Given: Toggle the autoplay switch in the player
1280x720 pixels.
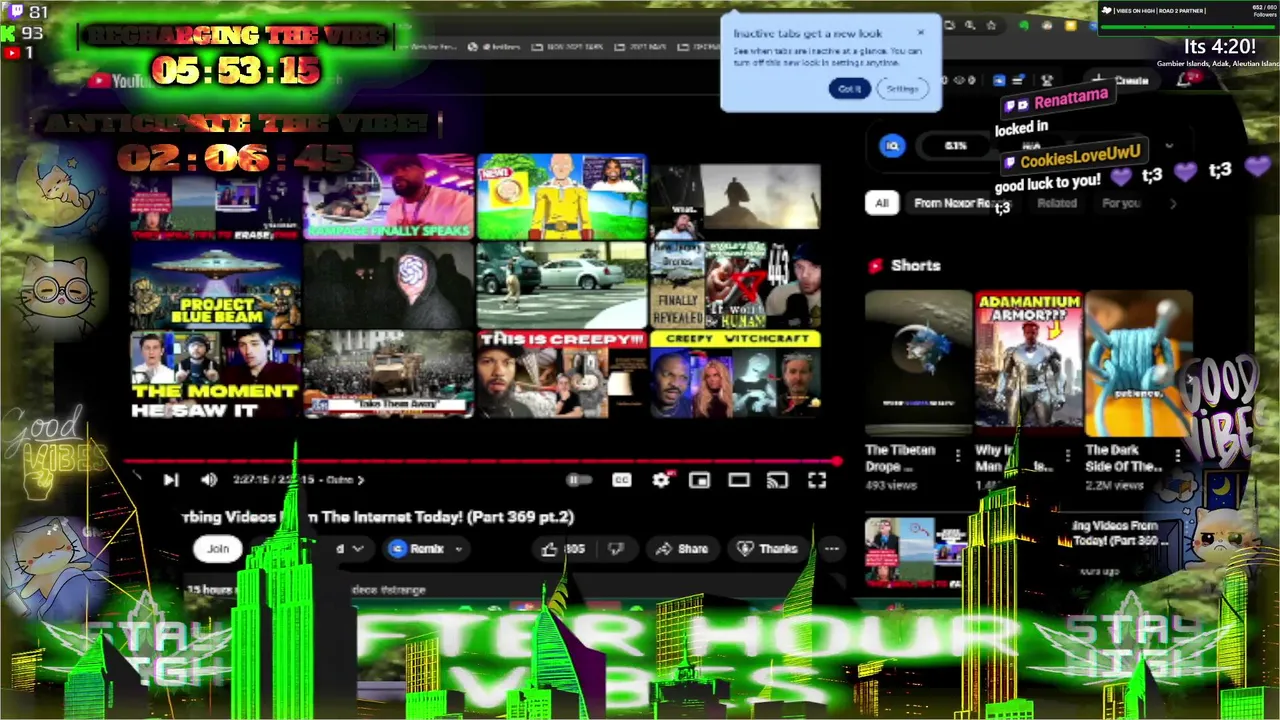Looking at the screenshot, I should tap(578, 481).
